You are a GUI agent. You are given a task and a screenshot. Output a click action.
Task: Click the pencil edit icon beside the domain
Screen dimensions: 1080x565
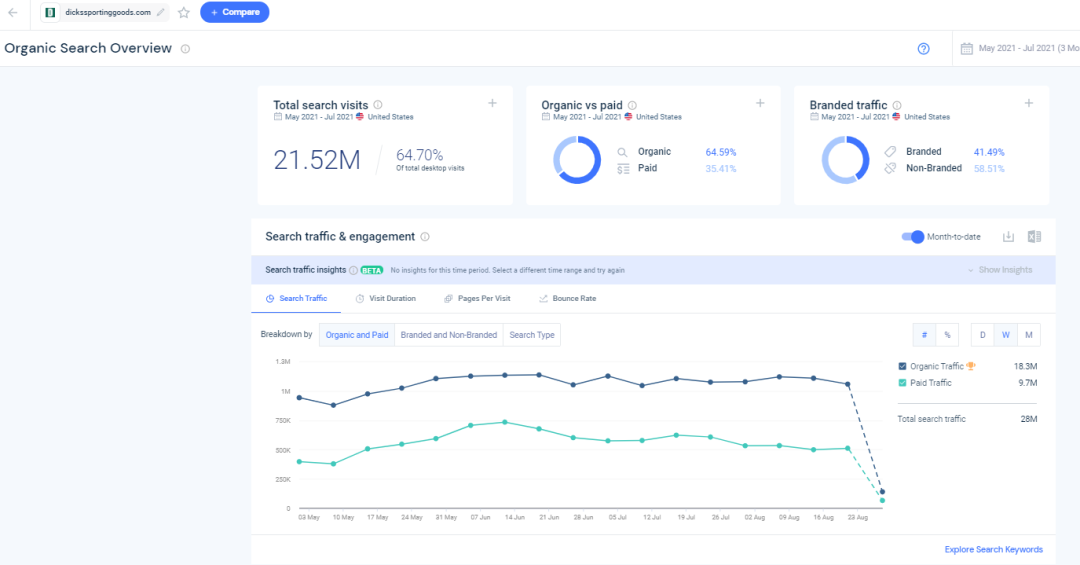[161, 13]
